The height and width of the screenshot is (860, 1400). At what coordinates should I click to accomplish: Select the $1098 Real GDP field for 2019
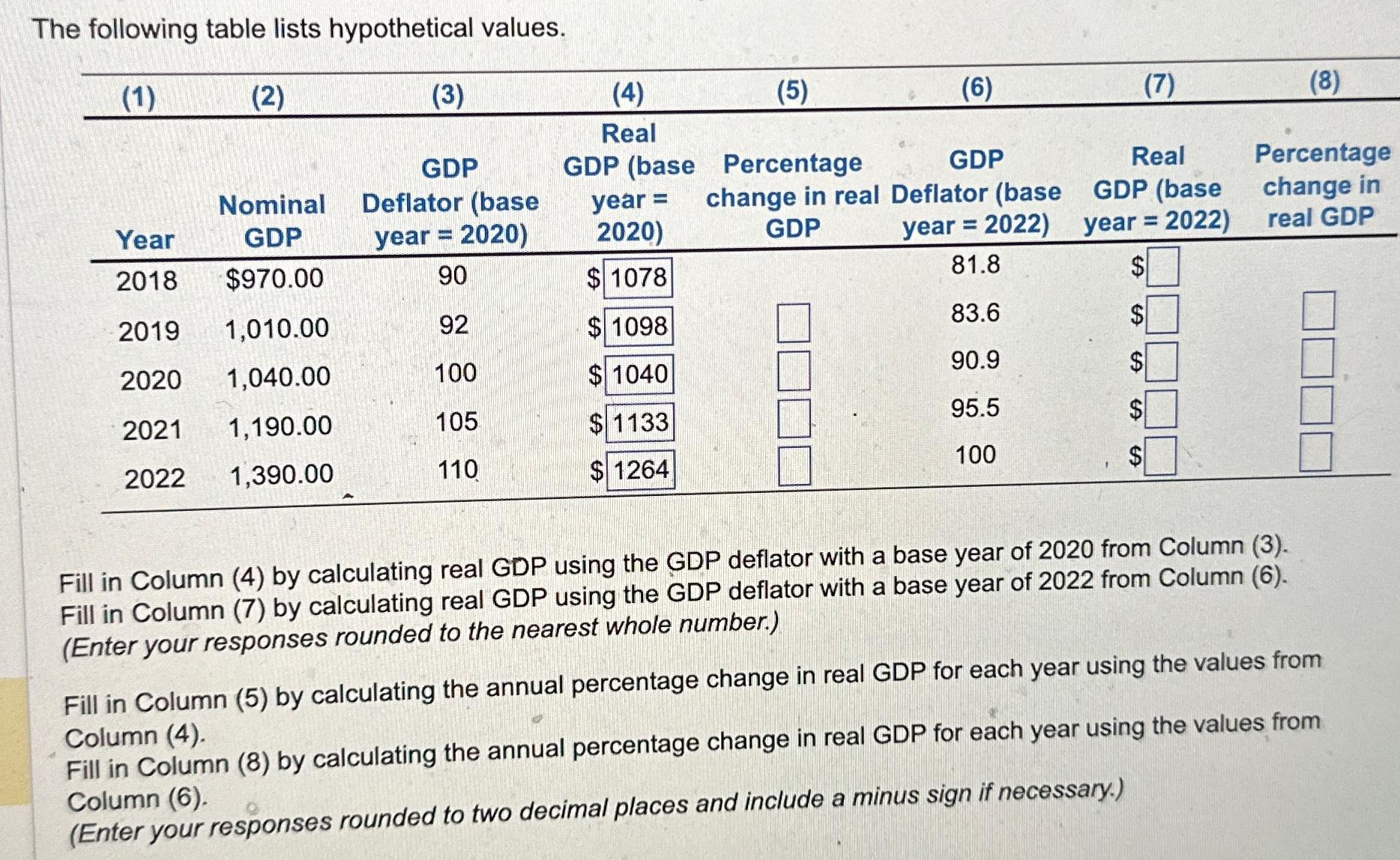pos(637,327)
